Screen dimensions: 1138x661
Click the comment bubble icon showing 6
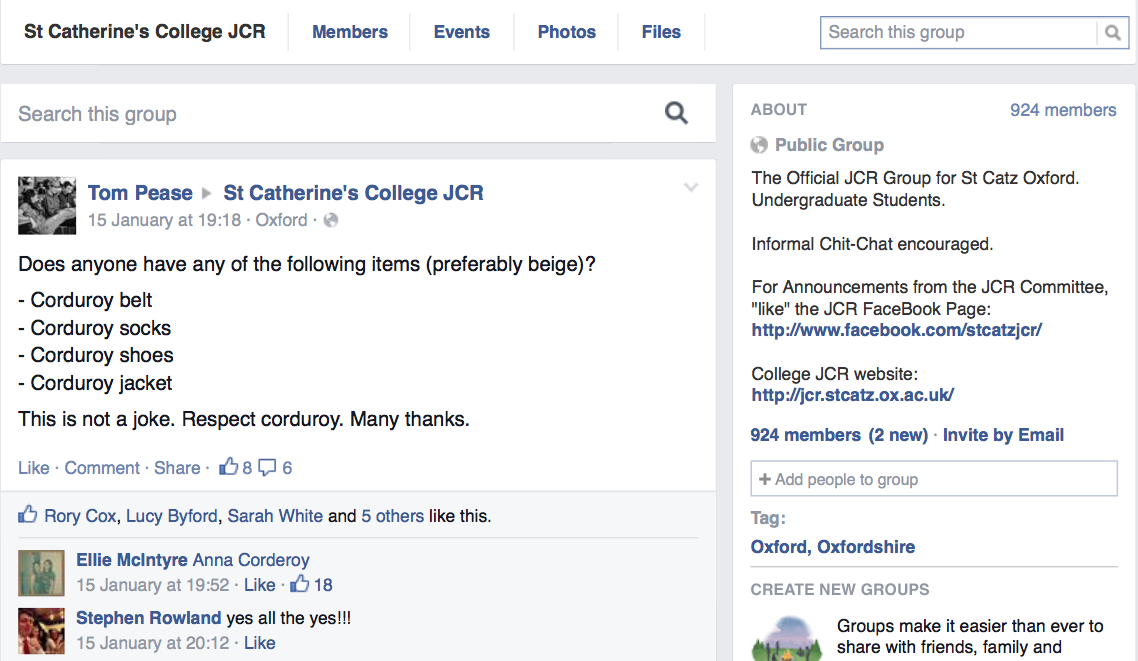click(267, 467)
